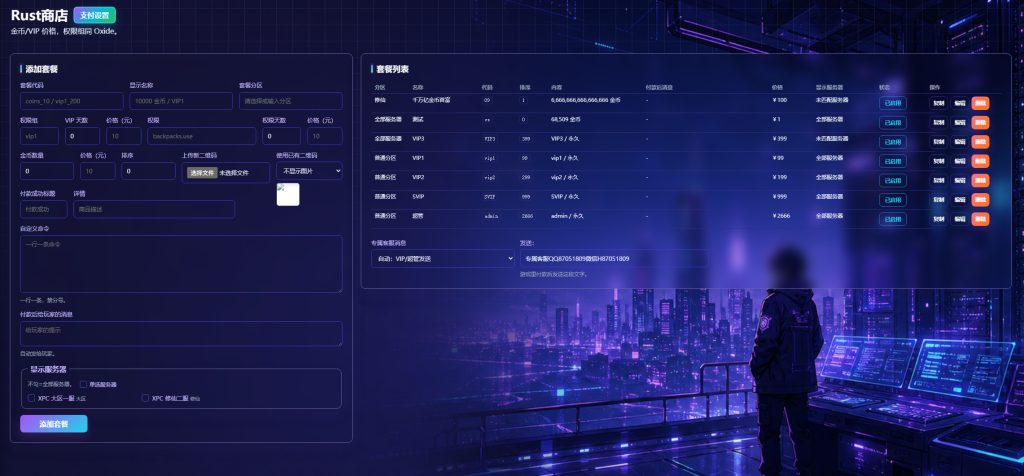Check the XPC 大区一服 server checkbox
Image resolution: width=1024 pixels, height=476 pixels.
pyautogui.click(x=31, y=398)
